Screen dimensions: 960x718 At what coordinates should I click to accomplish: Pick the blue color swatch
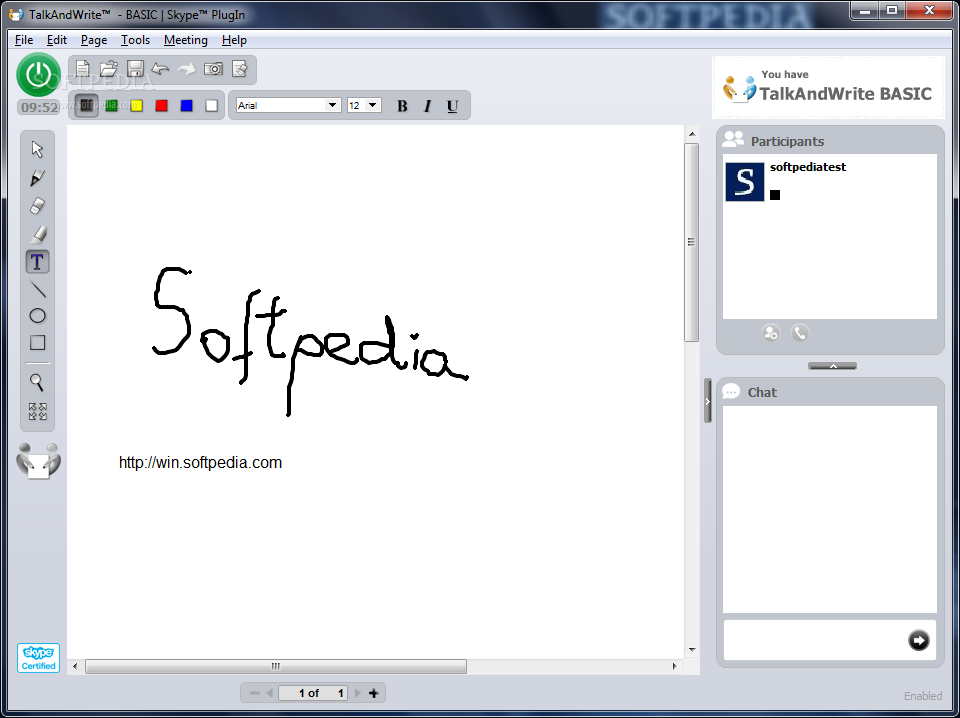(x=187, y=106)
